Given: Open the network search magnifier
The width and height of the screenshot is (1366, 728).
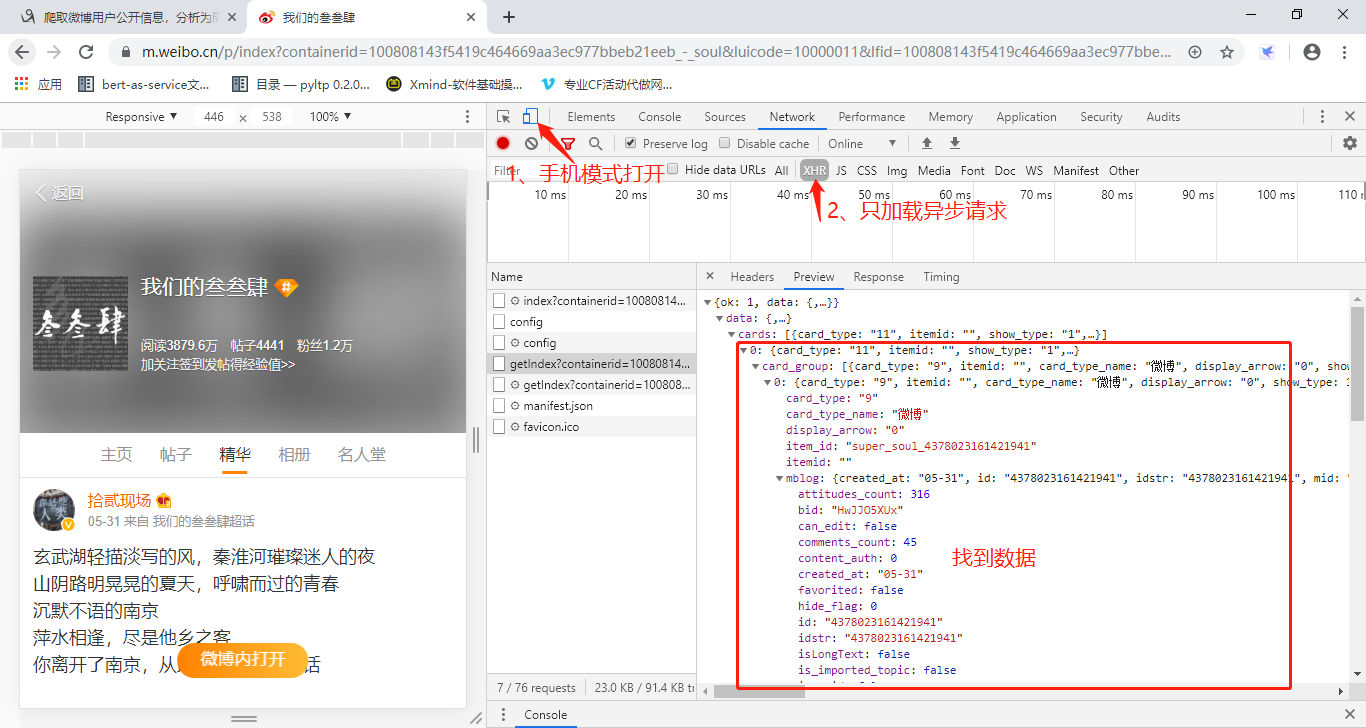Looking at the screenshot, I should (x=596, y=144).
